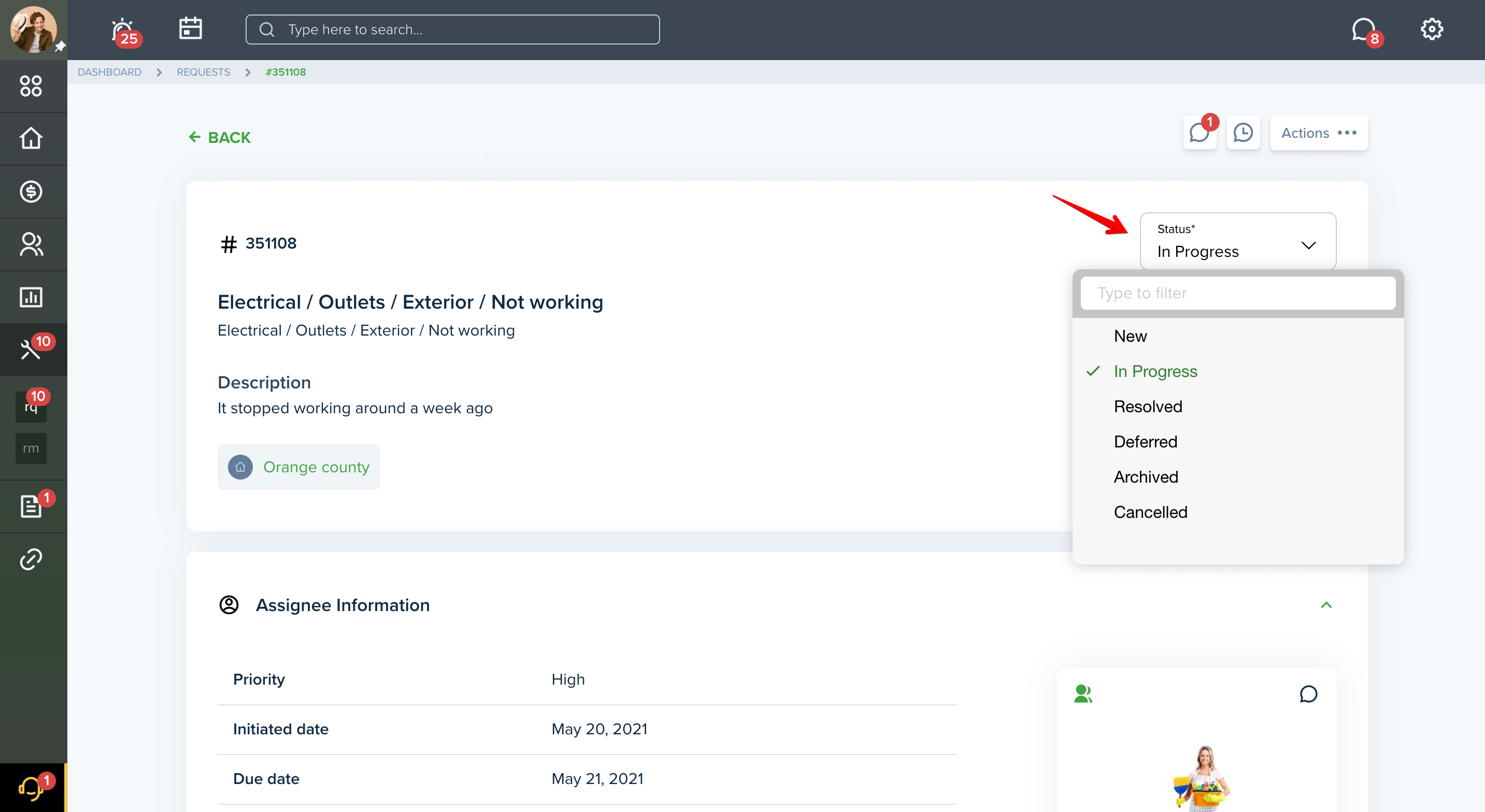The width and height of the screenshot is (1485, 812).
Task: Go to DASHBOARD breadcrumb
Action: pyautogui.click(x=109, y=72)
